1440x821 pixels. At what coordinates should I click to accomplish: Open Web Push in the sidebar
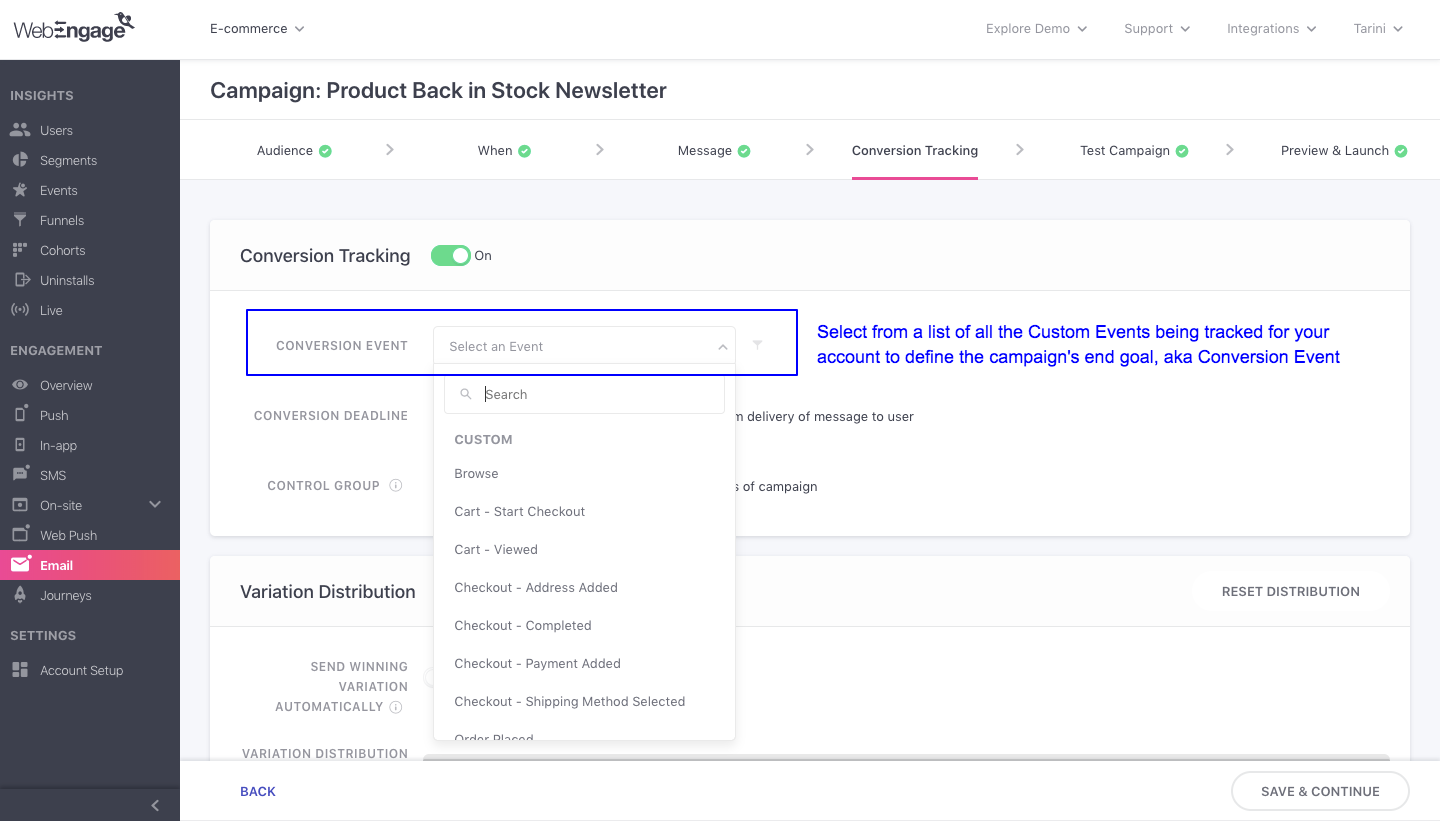pos(90,535)
